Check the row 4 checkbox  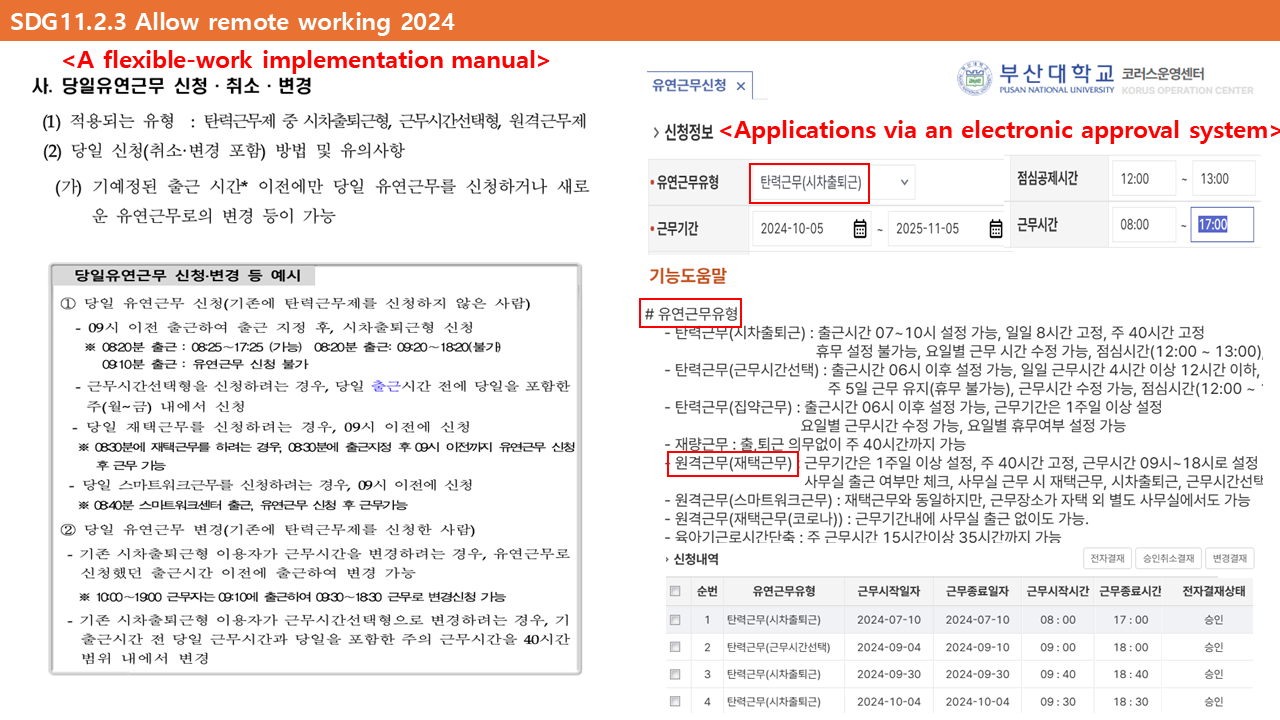coord(675,702)
